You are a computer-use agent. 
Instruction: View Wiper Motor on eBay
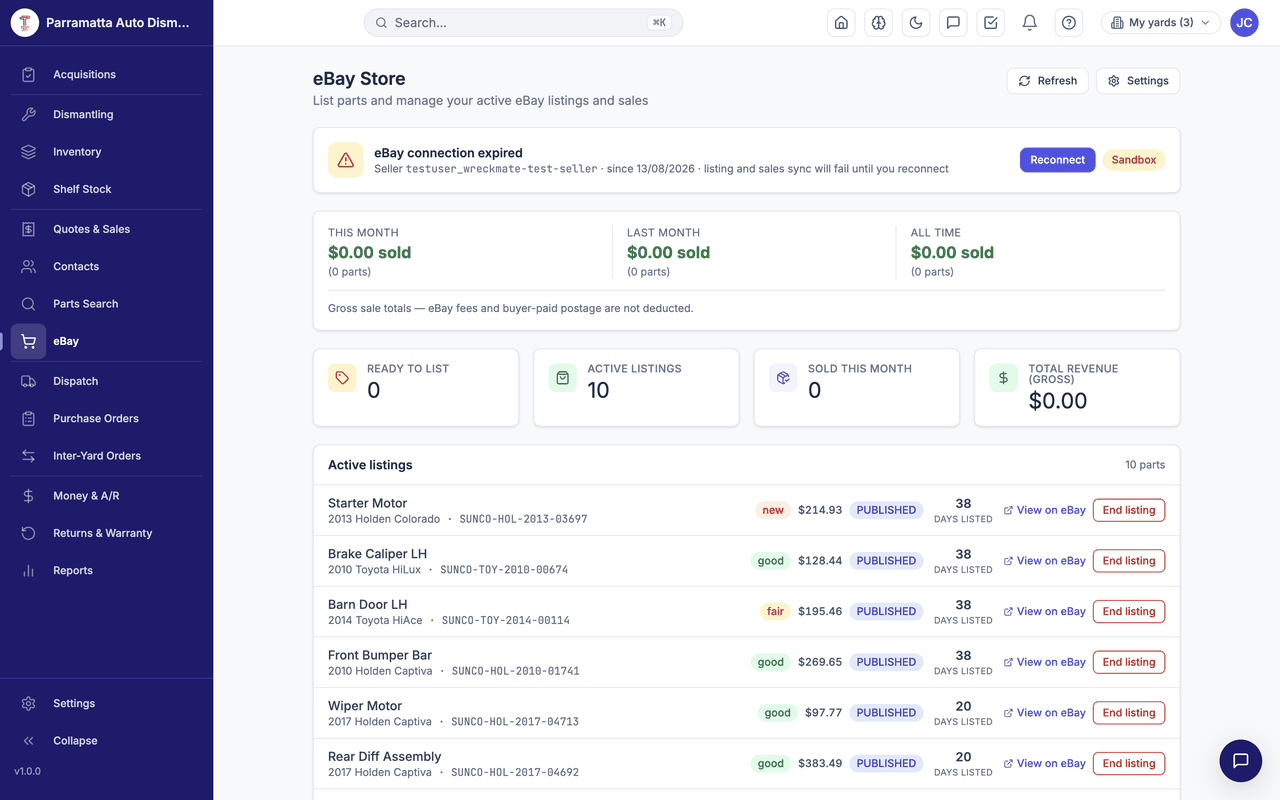pos(1045,713)
